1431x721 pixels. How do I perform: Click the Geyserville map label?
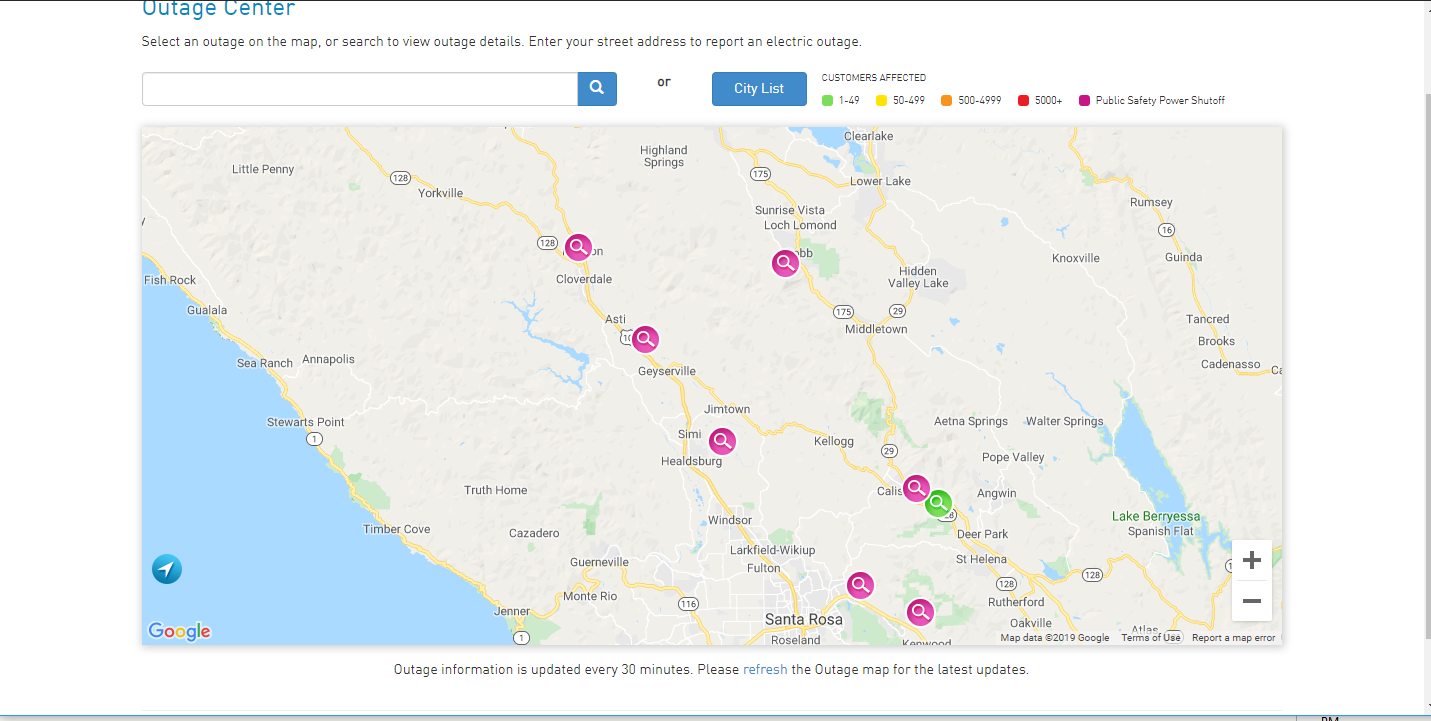coord(667,371)
